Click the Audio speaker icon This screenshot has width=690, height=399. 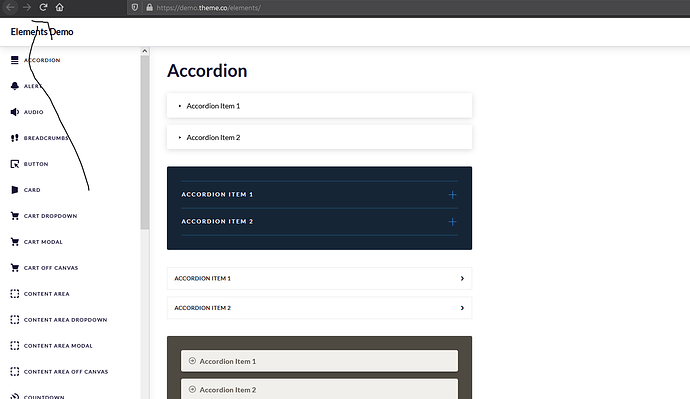pyautogui.click(x=15, y=112)
